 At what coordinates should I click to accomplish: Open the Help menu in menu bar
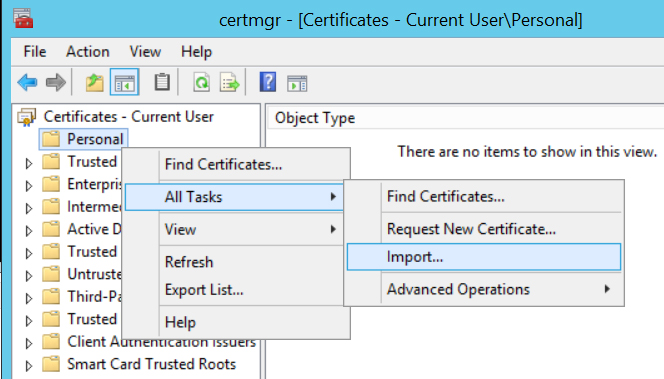point(196,52)
